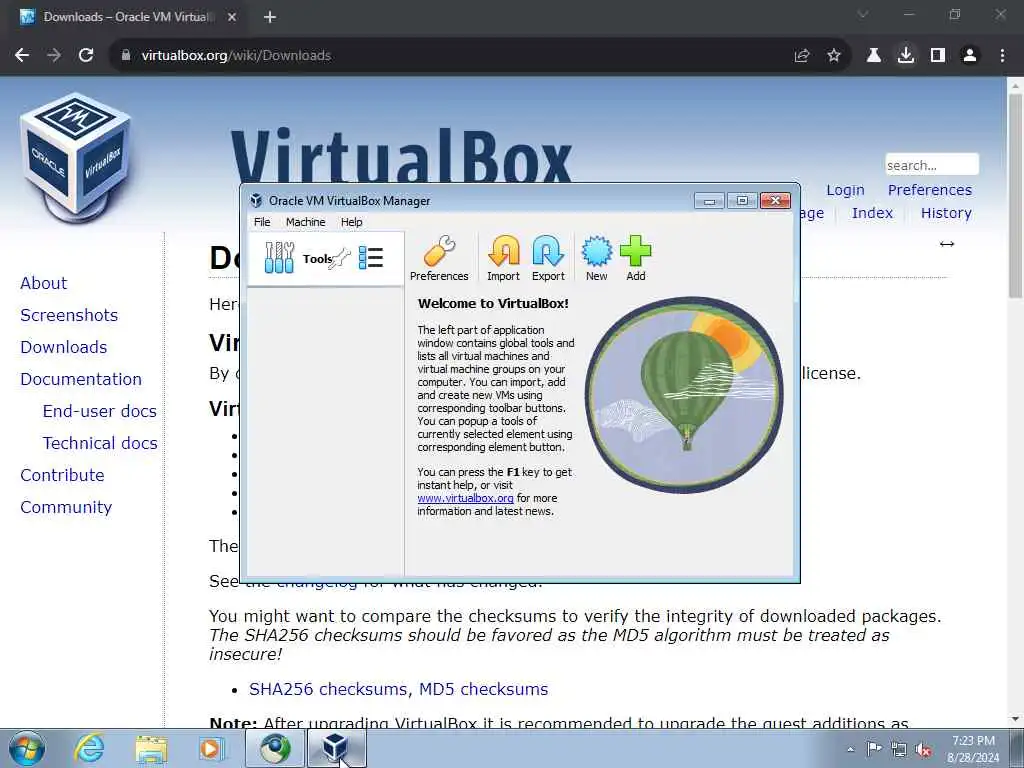Viewport: 1024px width, 768px height.
Task: Open the Tools list menu icon
Action: coord(371,258)
